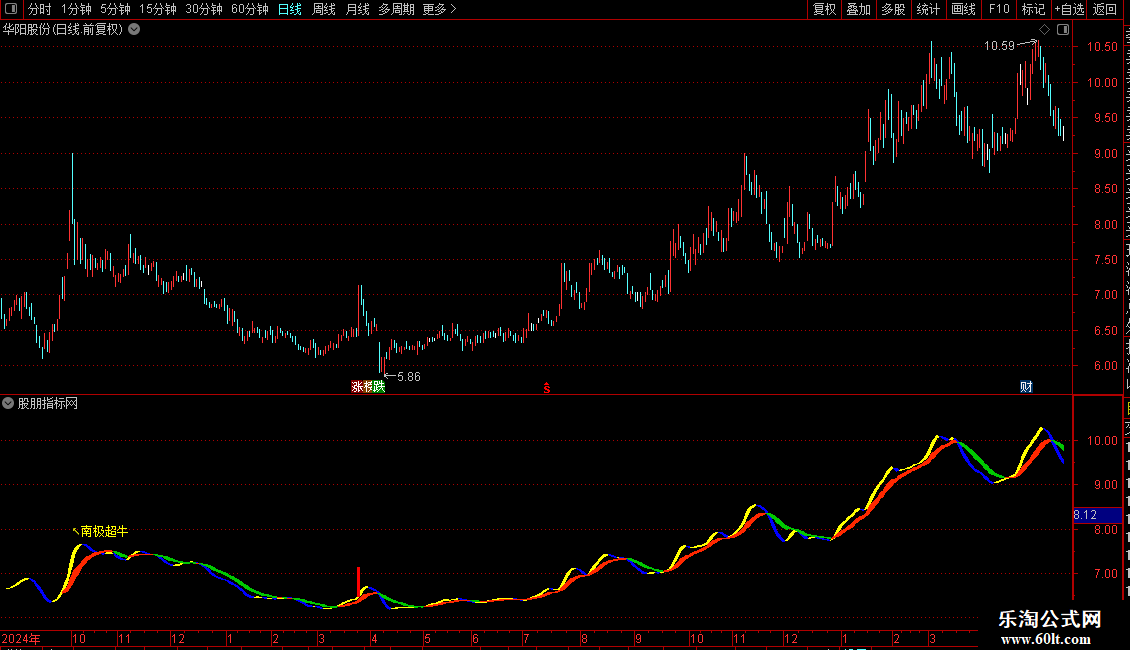Viewport: 1130px width, 650px height.
Task: Select the 15分钟 period
Action: 158,9
